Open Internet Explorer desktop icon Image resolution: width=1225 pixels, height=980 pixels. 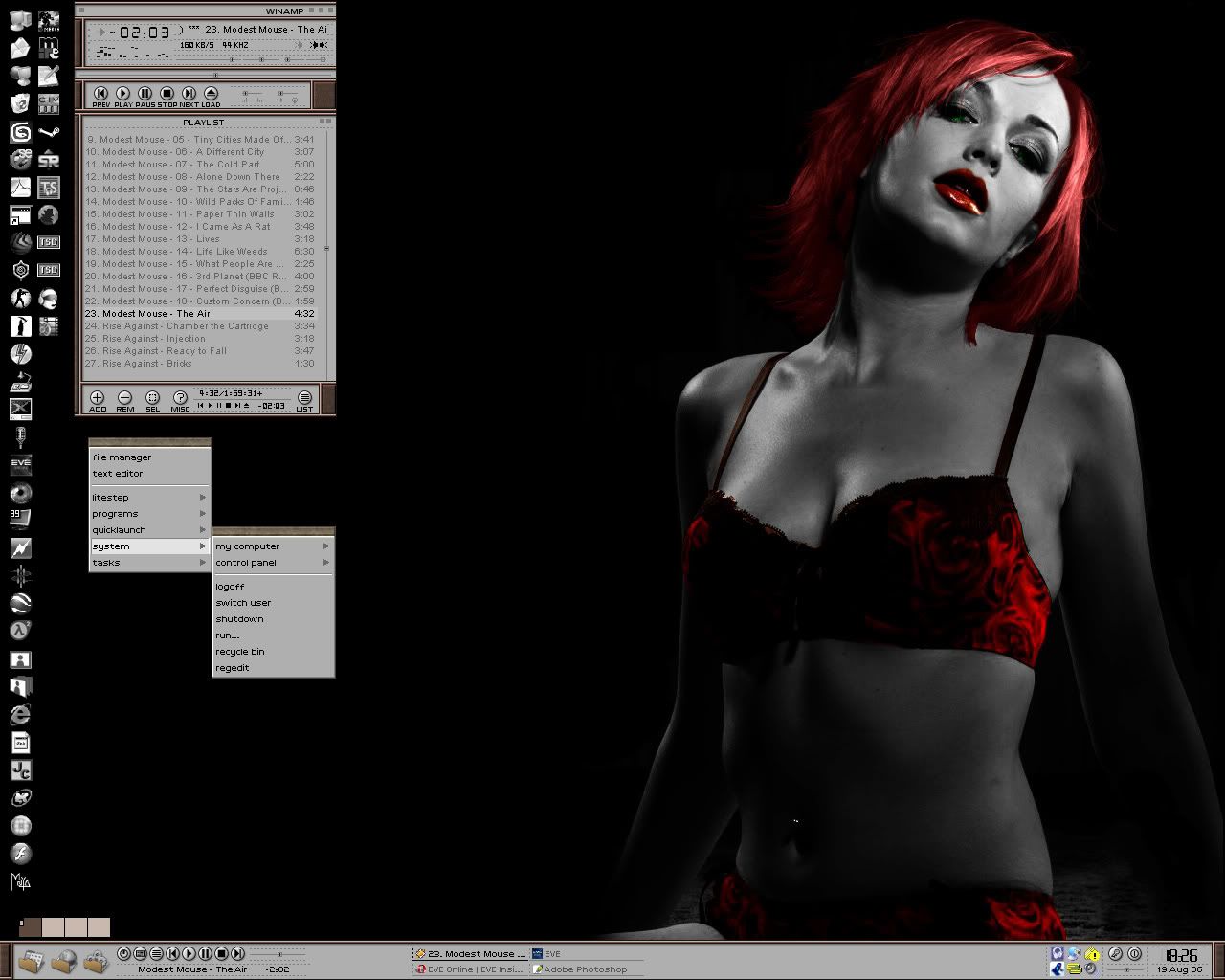point(20,714)
